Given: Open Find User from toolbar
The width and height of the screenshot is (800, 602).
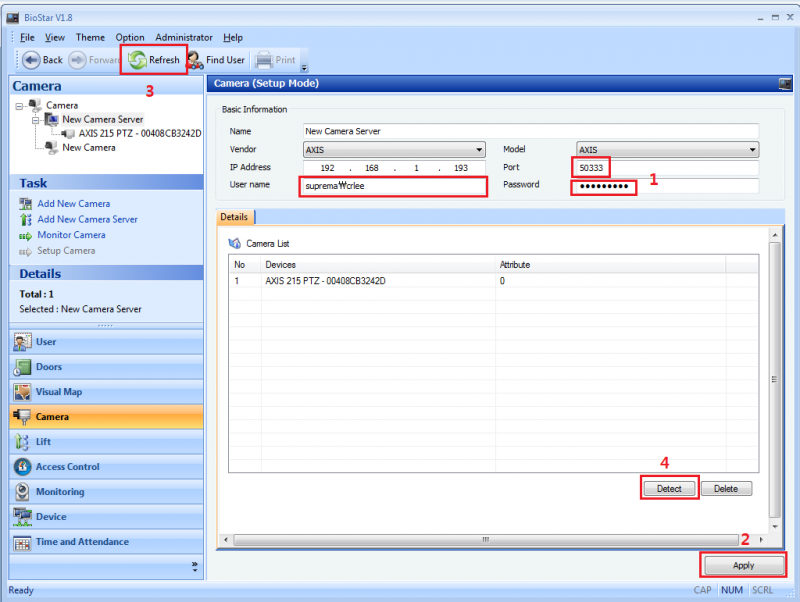Looking at the screenshot, I should click(x=195, y=60).
